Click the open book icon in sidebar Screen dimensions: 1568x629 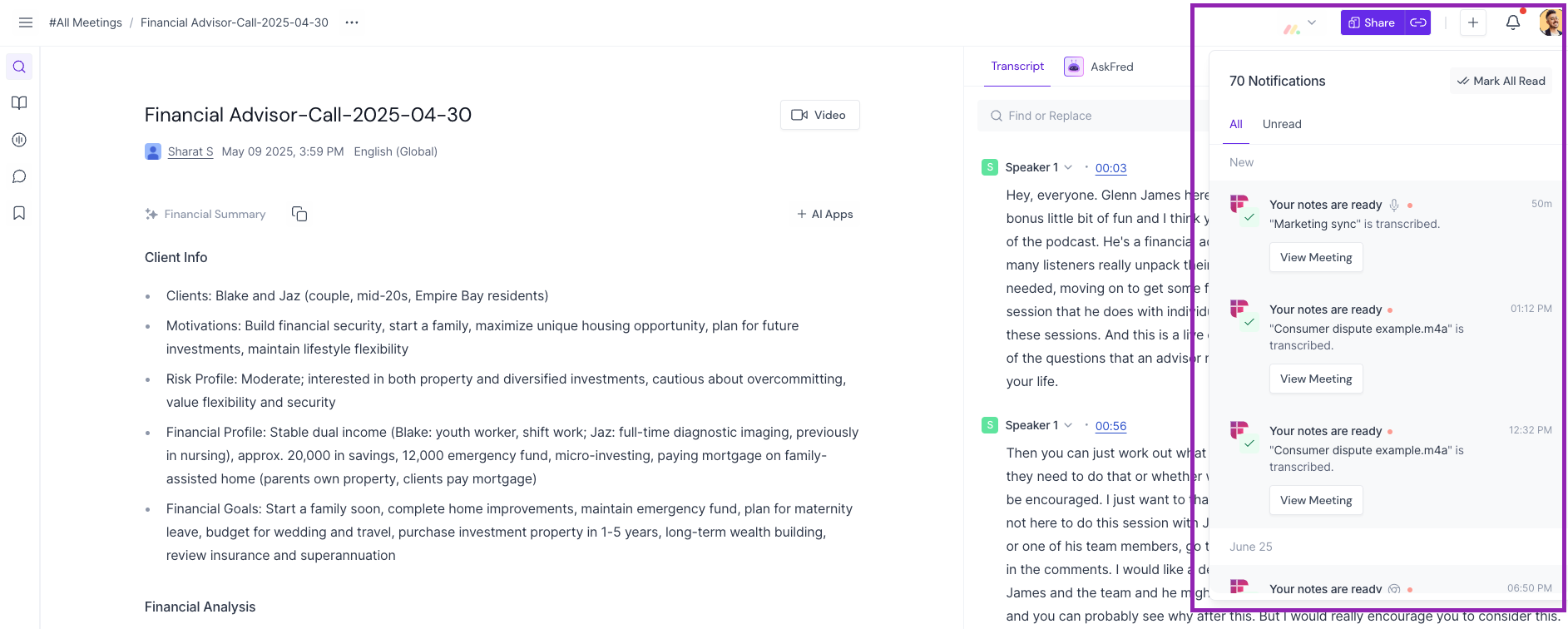point(19,103)
